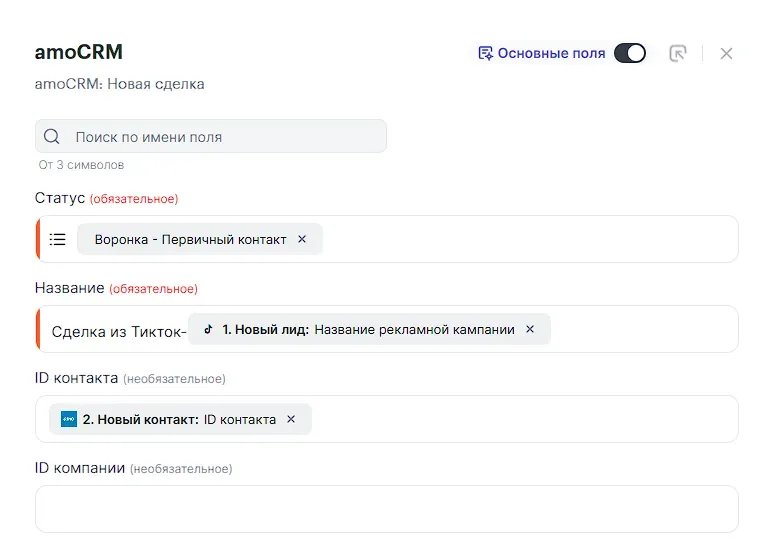Focus the Поиск по имени поля field
Image resolution: width=773 pixels, height=551 pixels.
coord(211,137)
